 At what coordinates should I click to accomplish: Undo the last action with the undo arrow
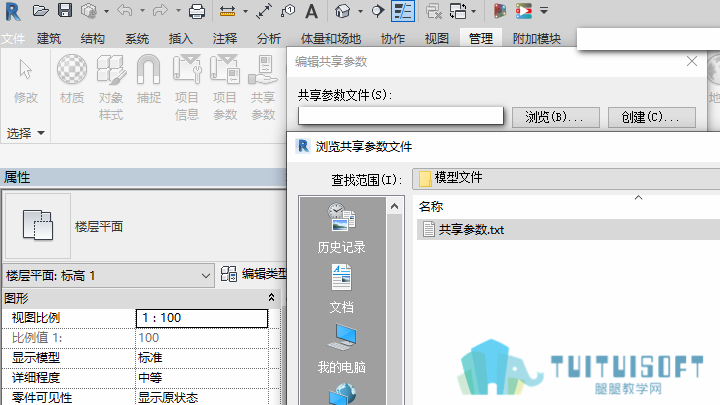coord(124,10)
